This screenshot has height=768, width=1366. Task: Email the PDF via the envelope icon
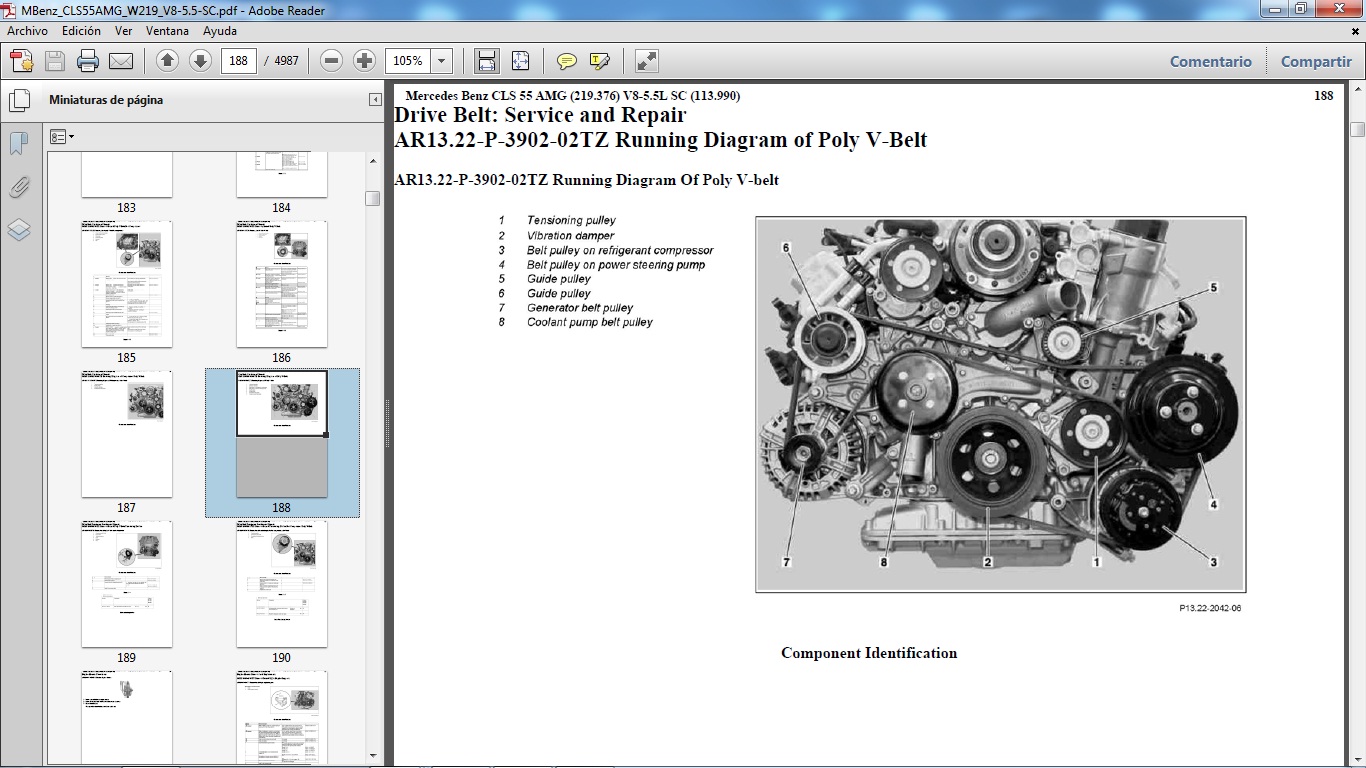click(119, 60)
